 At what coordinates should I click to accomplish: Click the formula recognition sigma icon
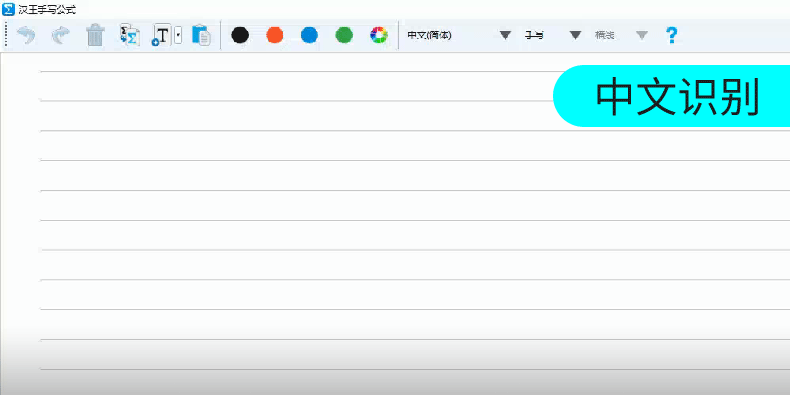point(129,35)
